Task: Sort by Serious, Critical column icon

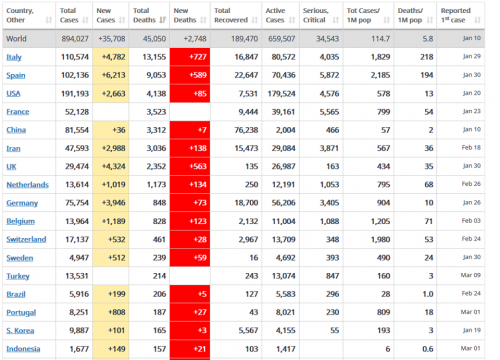Action: (336, 20)
